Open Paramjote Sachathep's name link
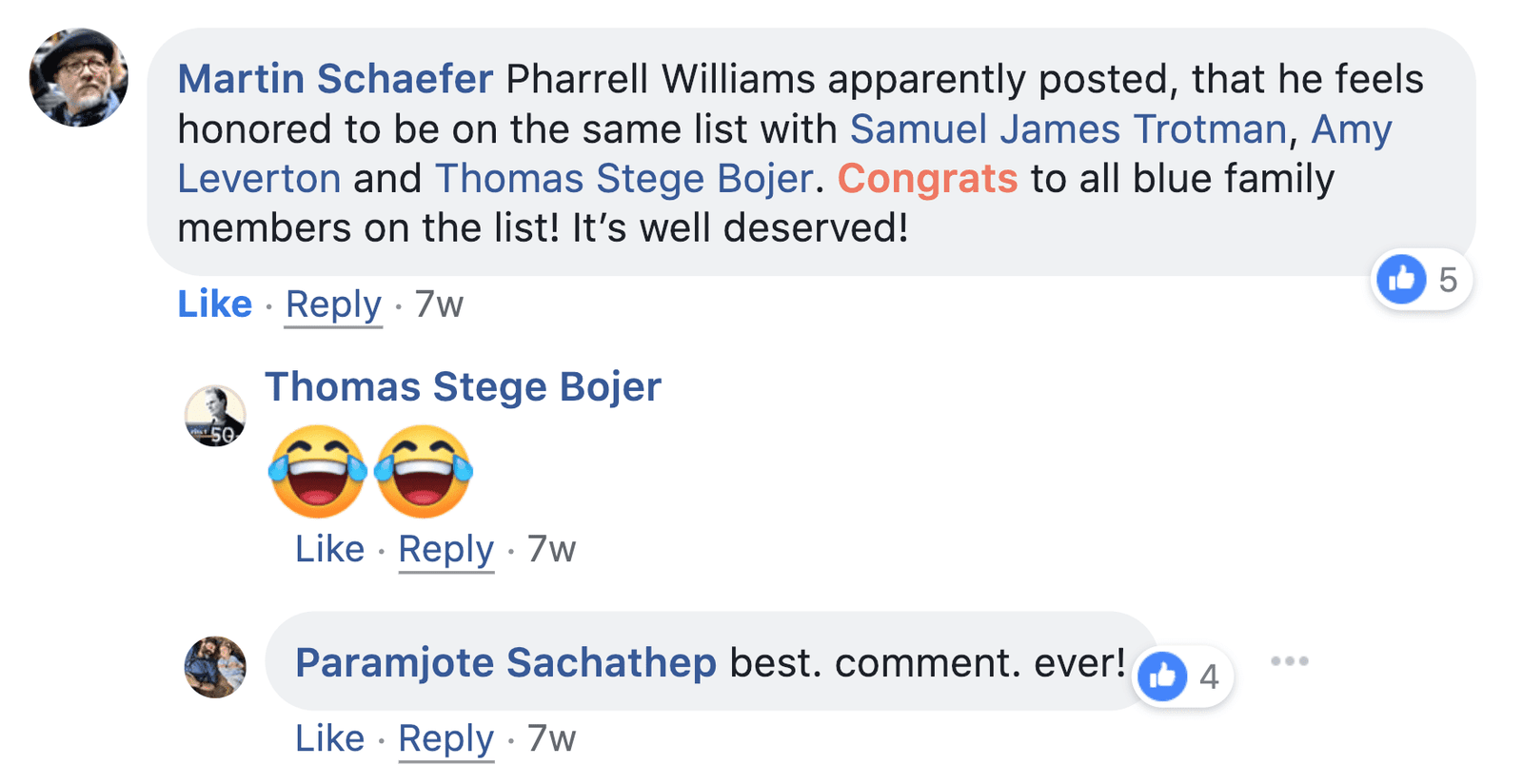 coord(505,663)
